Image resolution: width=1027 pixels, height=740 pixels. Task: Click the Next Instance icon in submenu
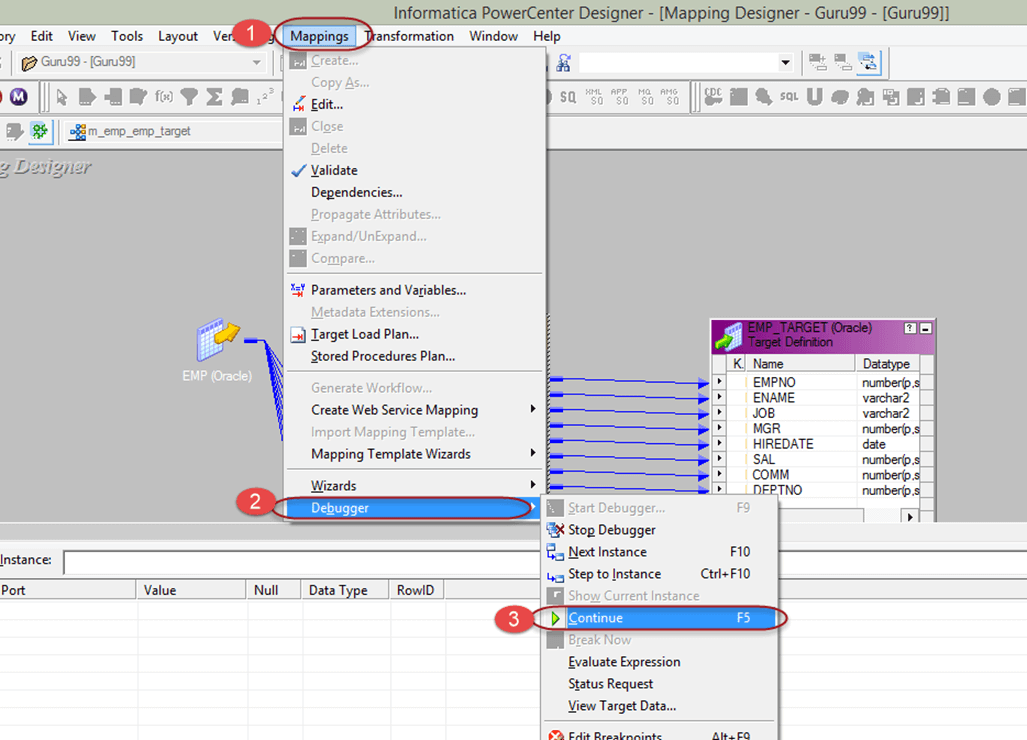point(555,552)
